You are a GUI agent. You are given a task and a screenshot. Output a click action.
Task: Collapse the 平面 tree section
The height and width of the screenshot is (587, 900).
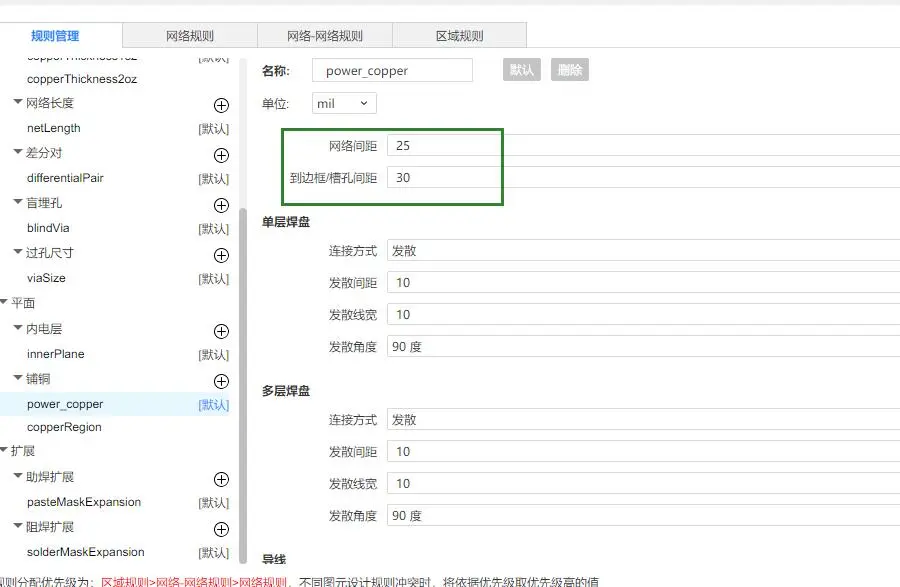pos(6,303)
